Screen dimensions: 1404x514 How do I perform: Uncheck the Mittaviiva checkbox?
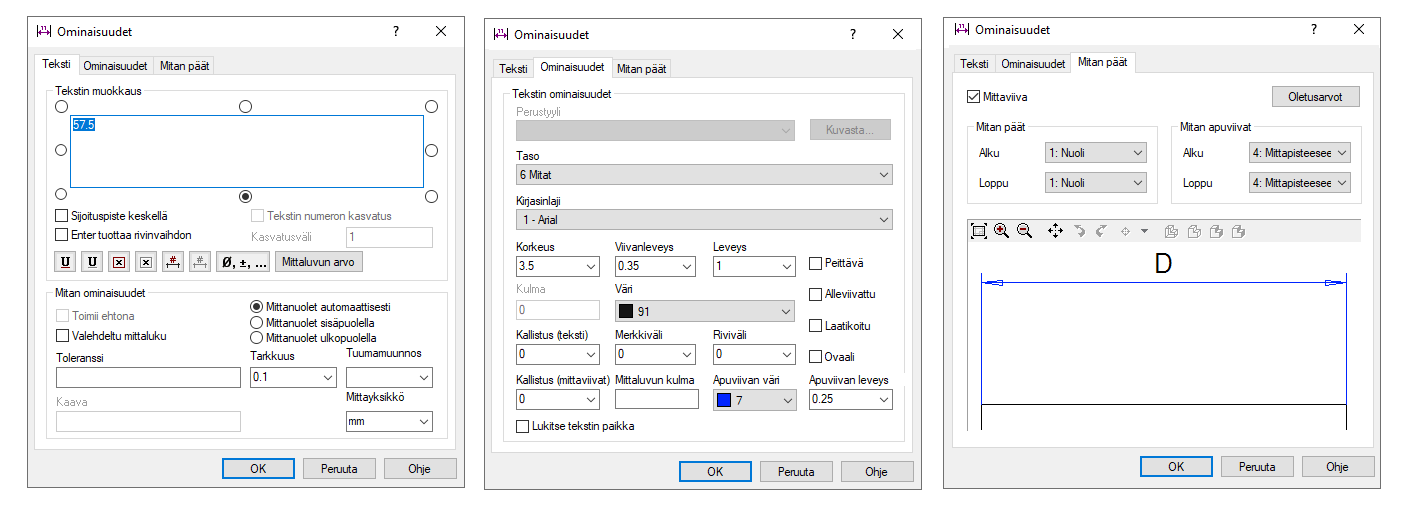[x=974, y=97]
